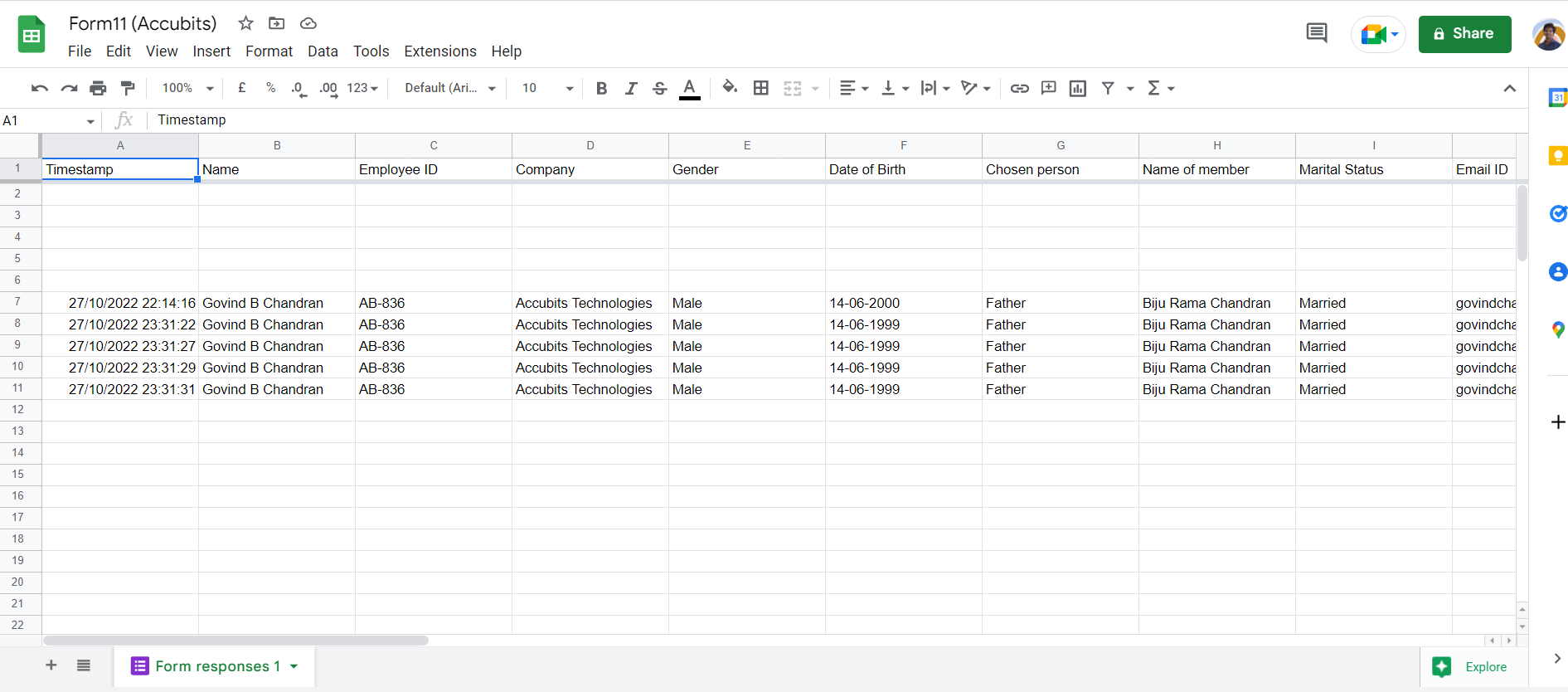Open the File menu
The width and height of the screenshot is (1568, 692).
tap(80, 51)
